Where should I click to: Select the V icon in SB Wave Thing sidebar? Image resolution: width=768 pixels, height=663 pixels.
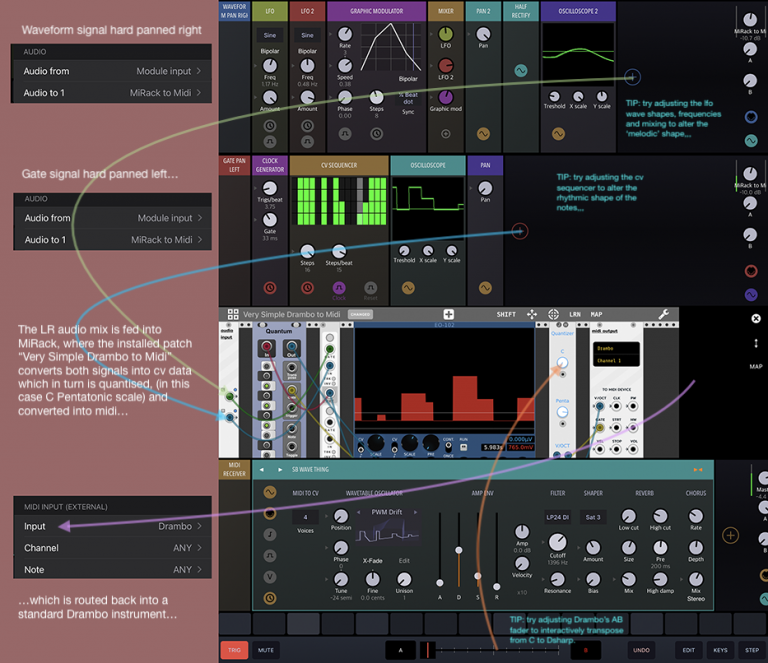(269, 576)
